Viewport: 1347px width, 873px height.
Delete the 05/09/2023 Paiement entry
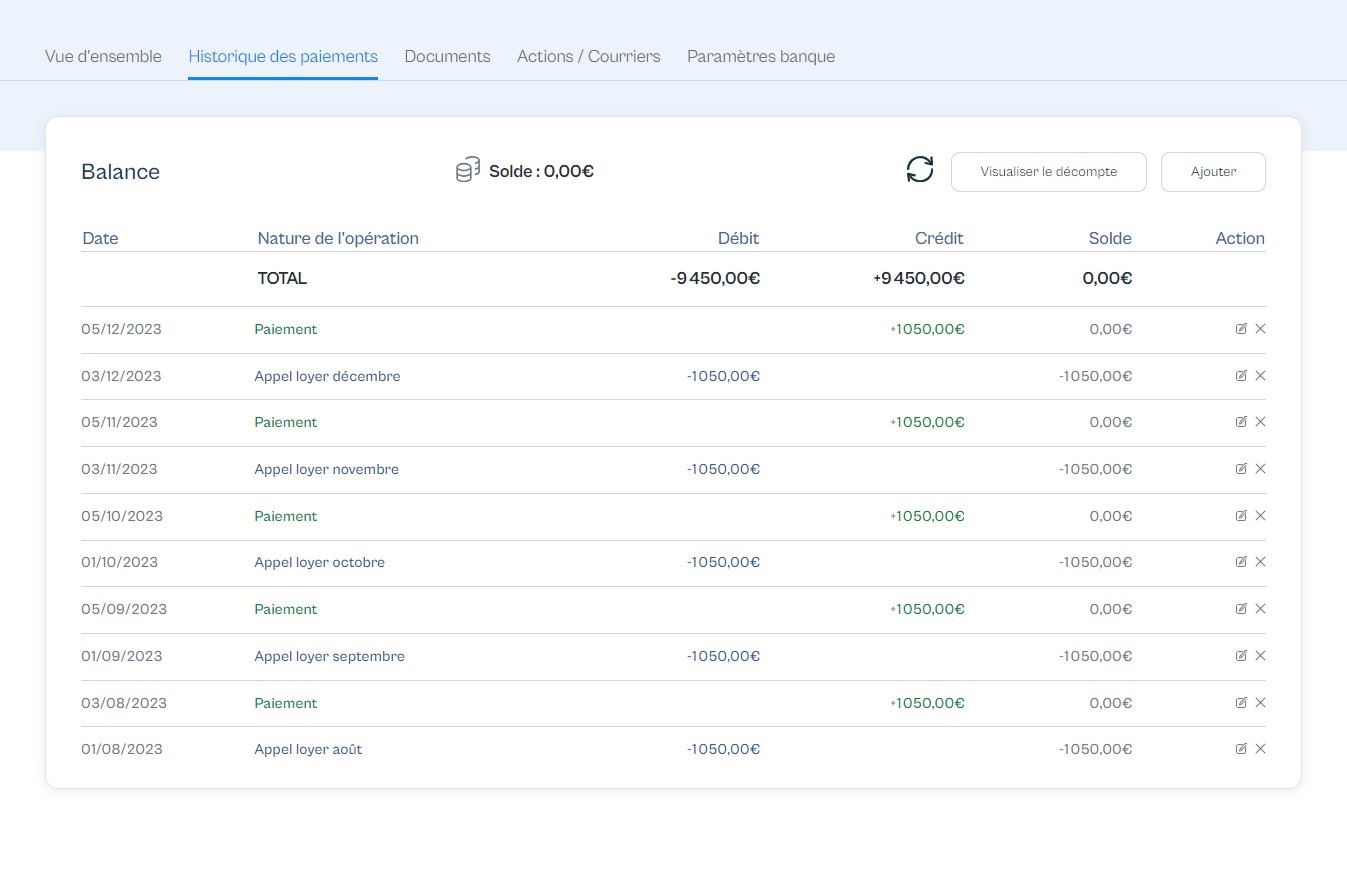1260,608
